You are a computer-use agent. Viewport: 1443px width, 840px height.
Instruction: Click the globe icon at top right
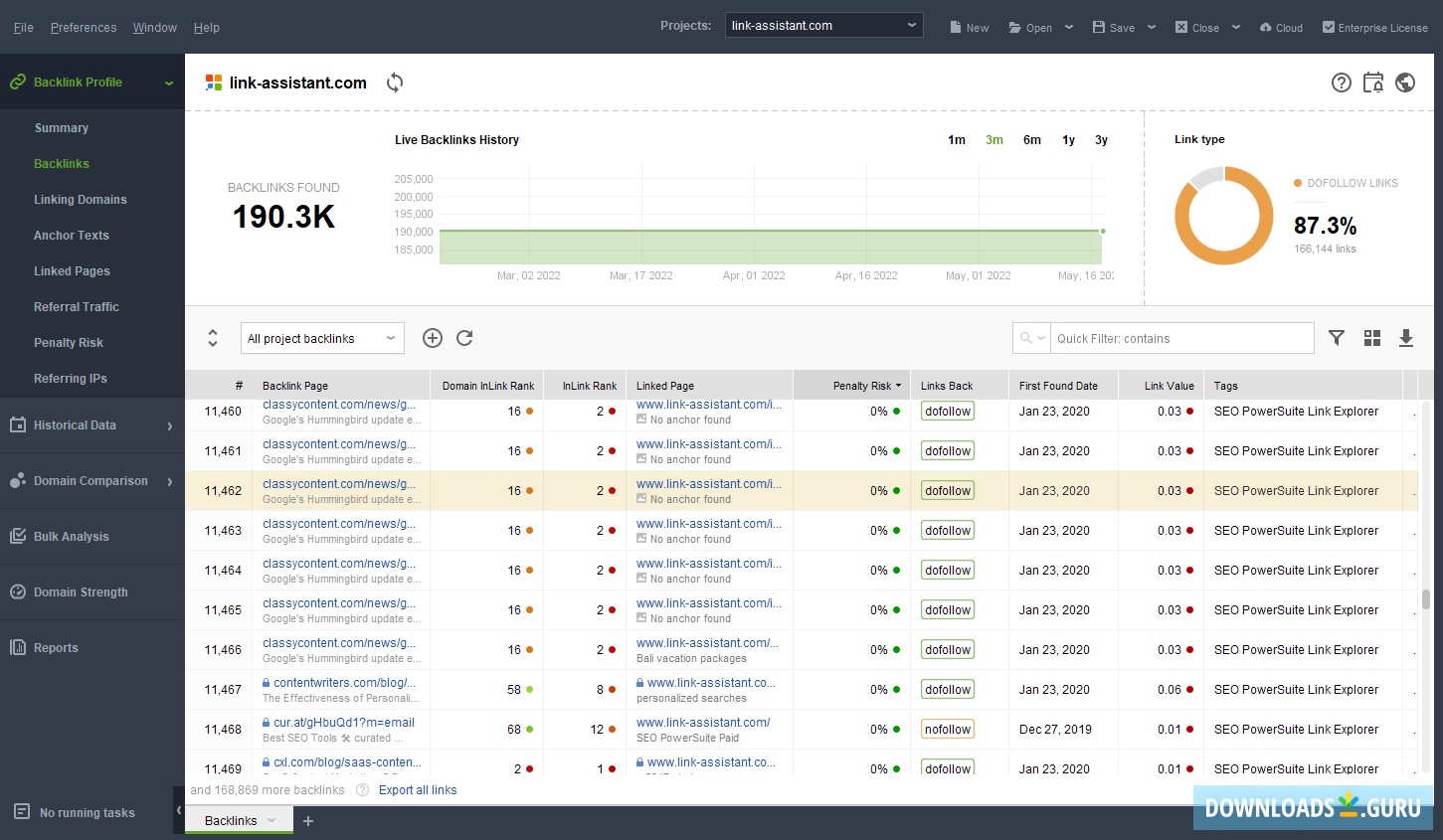tap(1405, 83)
